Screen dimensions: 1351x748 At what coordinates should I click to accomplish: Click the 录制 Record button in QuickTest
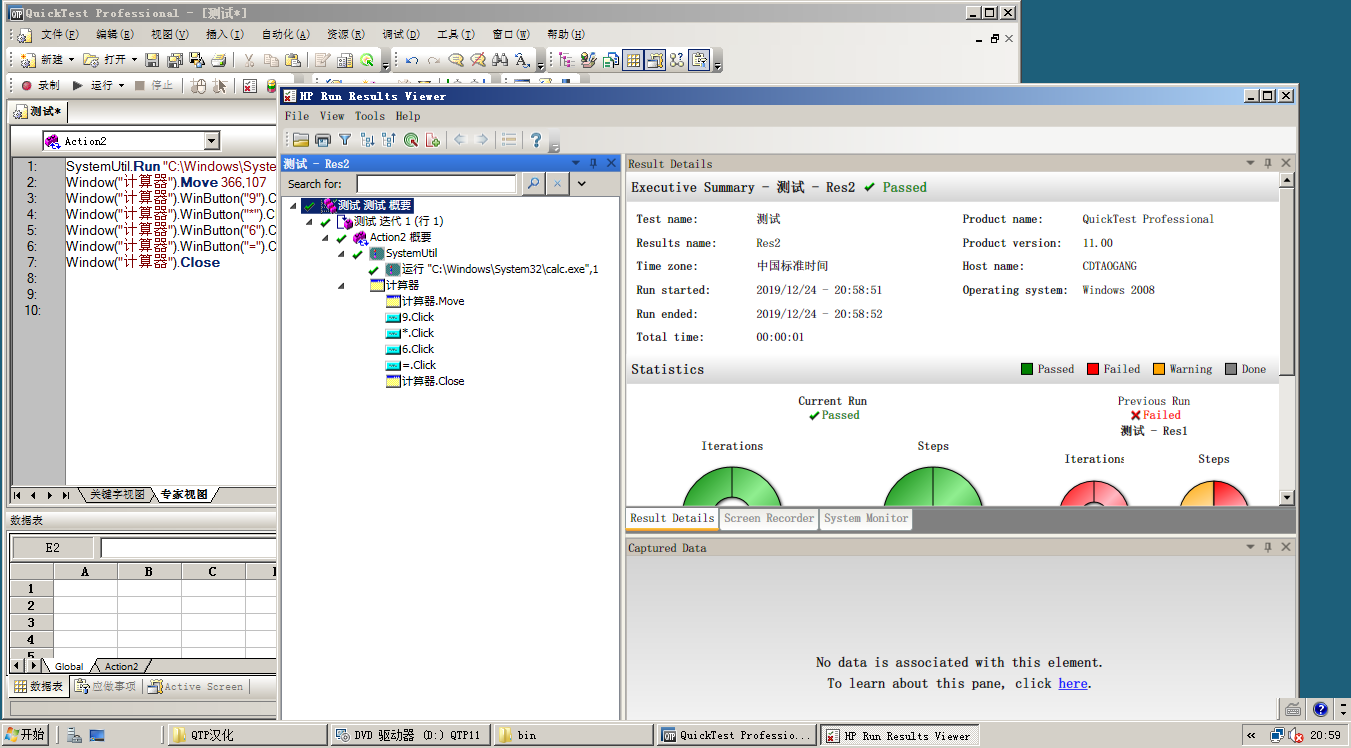(40, 86)
